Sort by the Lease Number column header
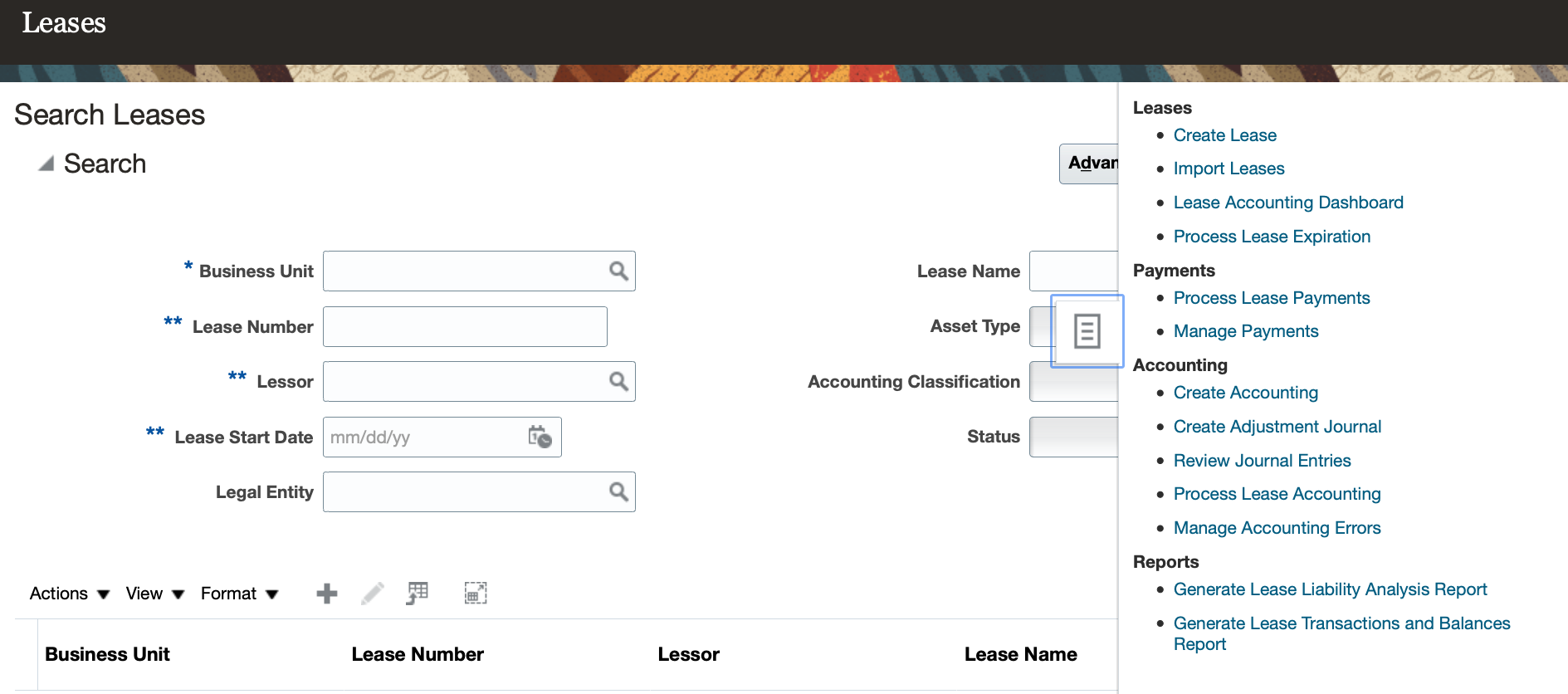 tap(418, 654)
